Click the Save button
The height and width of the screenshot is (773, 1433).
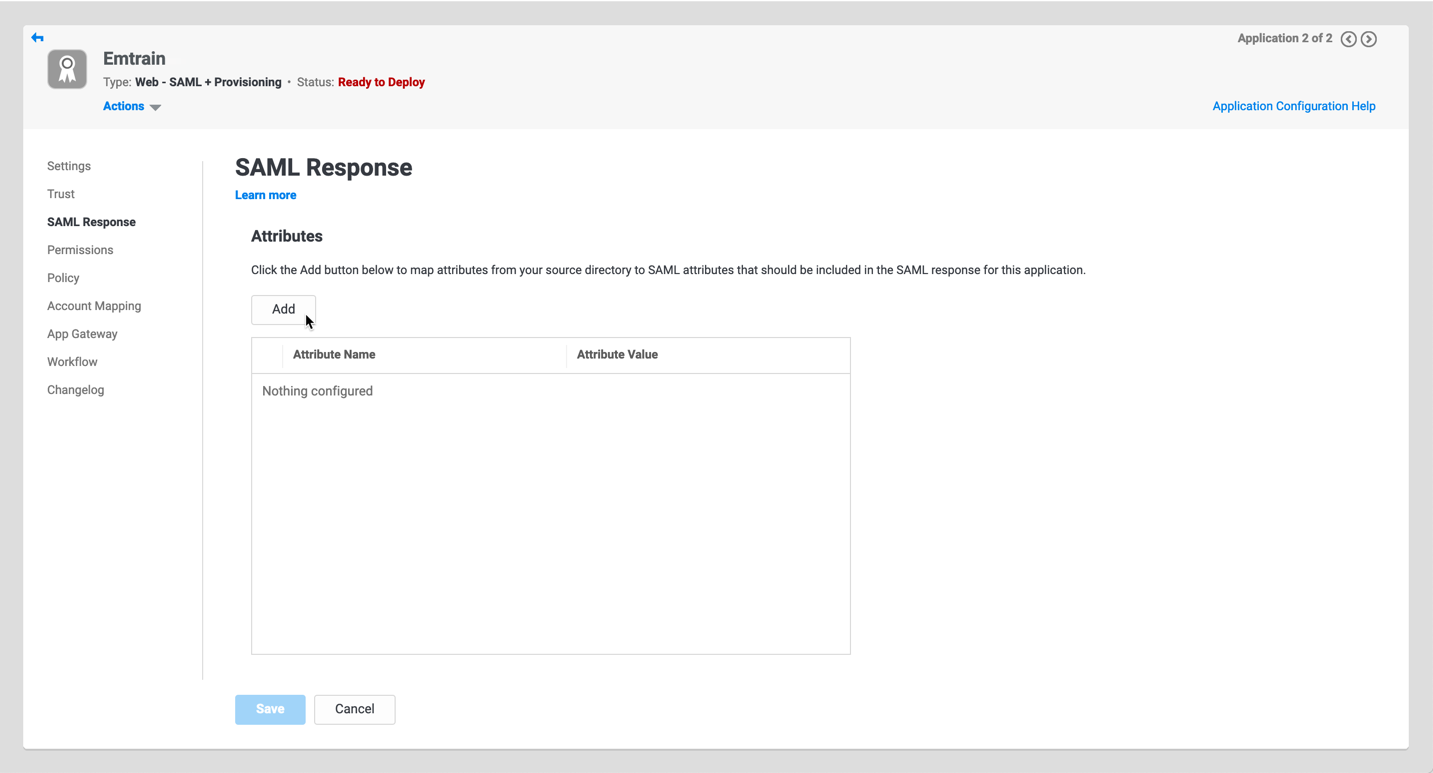(x=270, y=709)
